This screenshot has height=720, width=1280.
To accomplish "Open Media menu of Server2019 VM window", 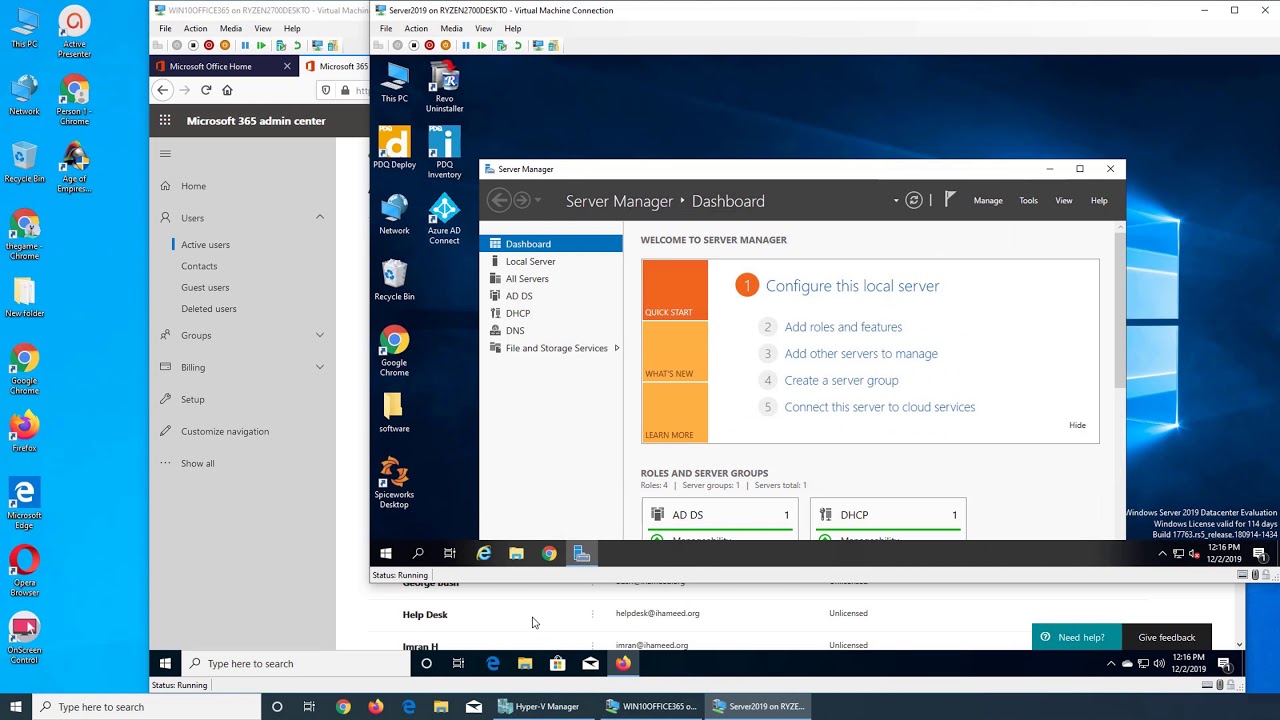I will click(x=451, y=28).
